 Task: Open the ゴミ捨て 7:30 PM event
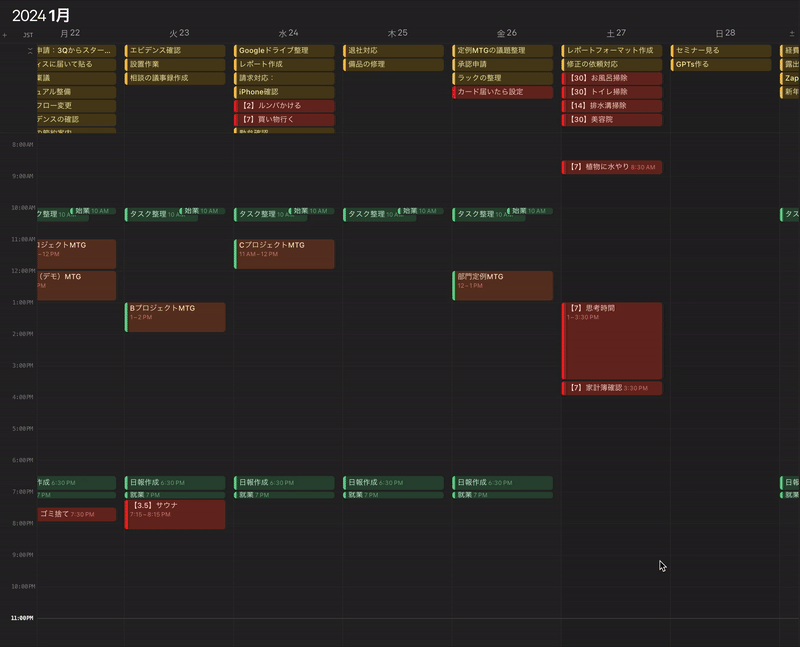pos(77,514)
